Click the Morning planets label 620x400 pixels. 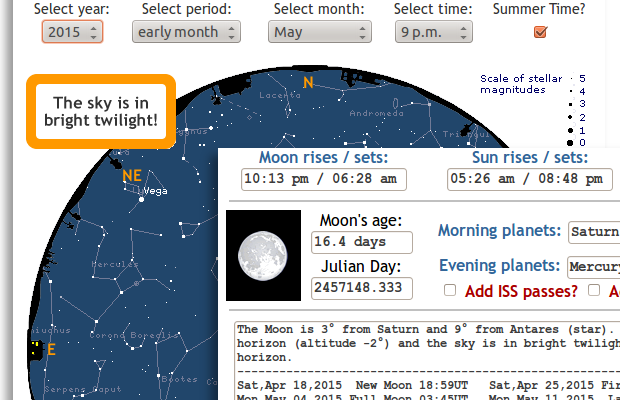[x=499, y=230]
